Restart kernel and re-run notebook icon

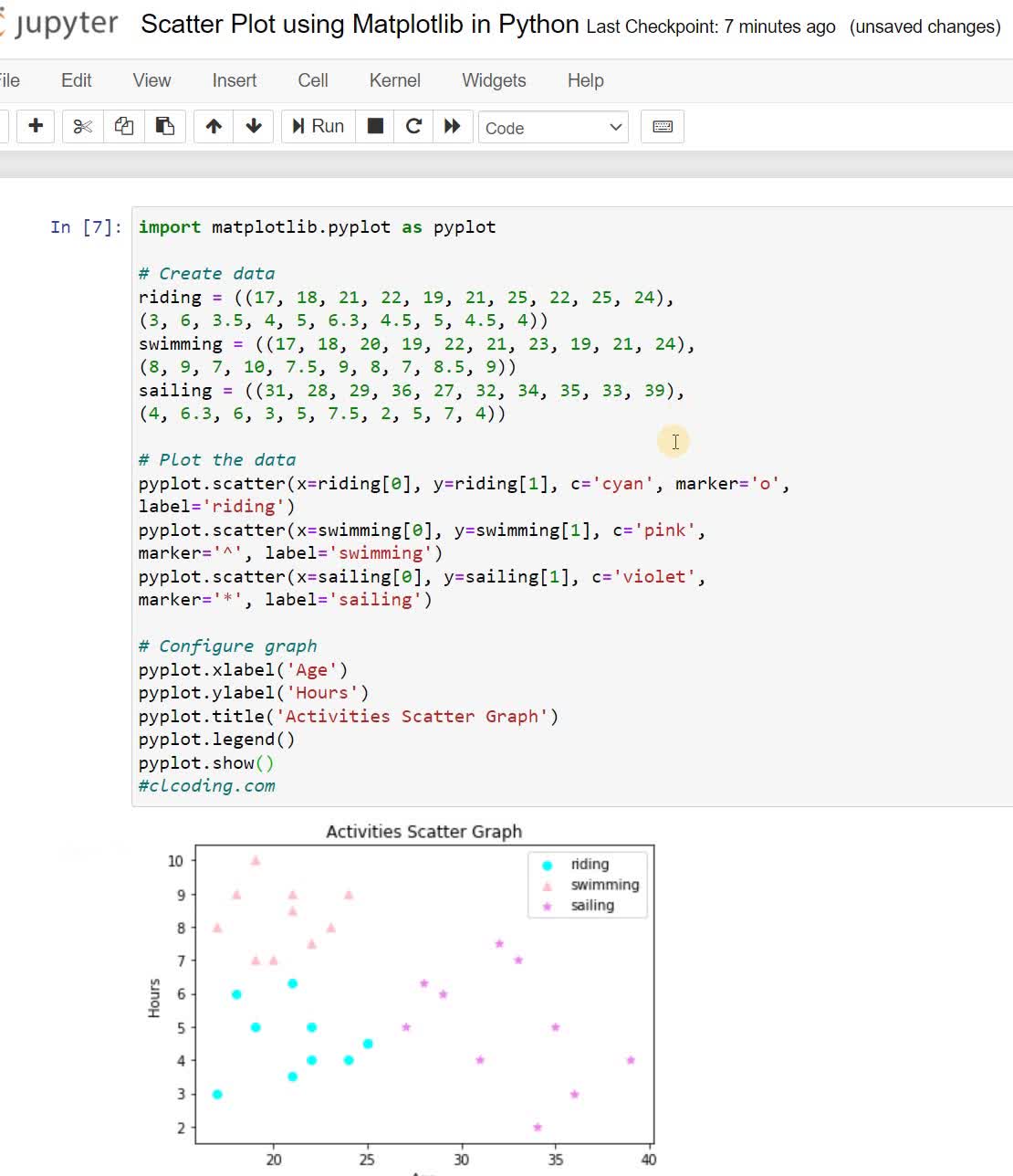(453, 126)
